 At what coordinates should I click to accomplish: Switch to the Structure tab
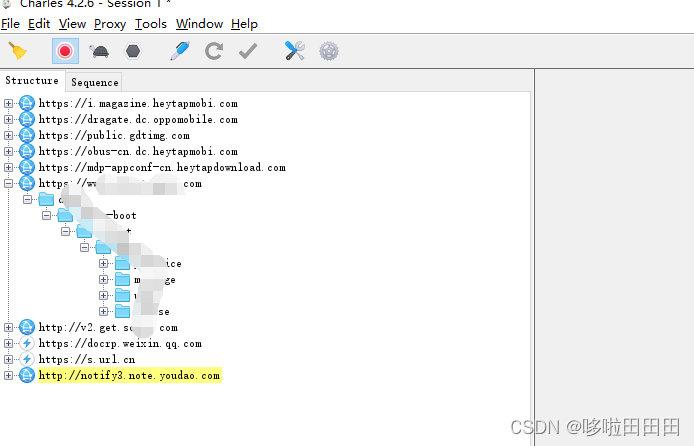32,81
